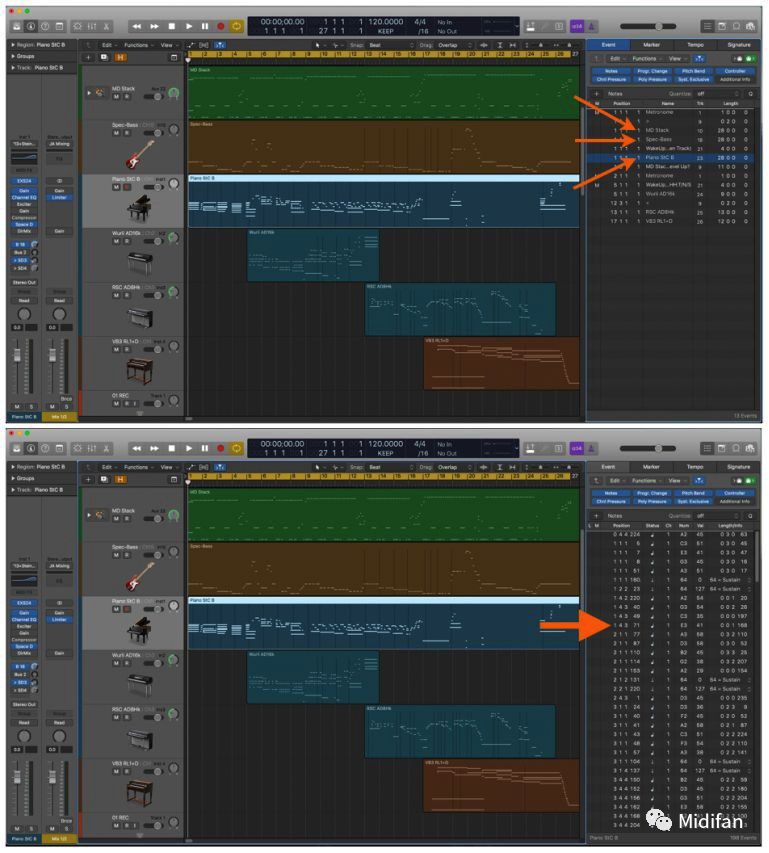Open Browsers icon in top window
Image resolution: width=769 pixels, height=853 pixels.
coord(751,26)
